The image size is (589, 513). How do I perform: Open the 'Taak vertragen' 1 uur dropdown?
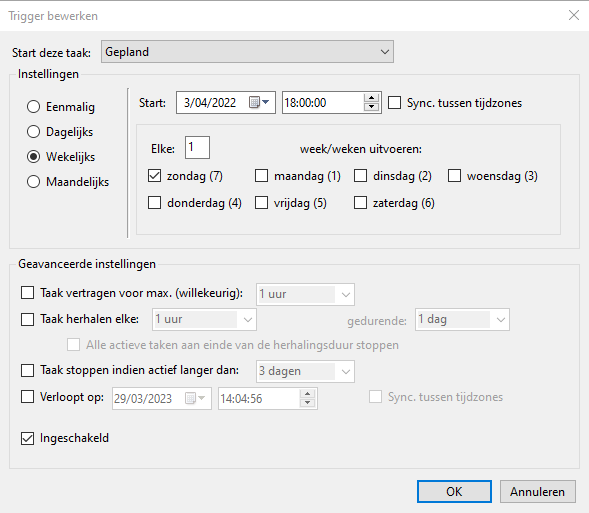pyautogui.click(x=305, y=294)
